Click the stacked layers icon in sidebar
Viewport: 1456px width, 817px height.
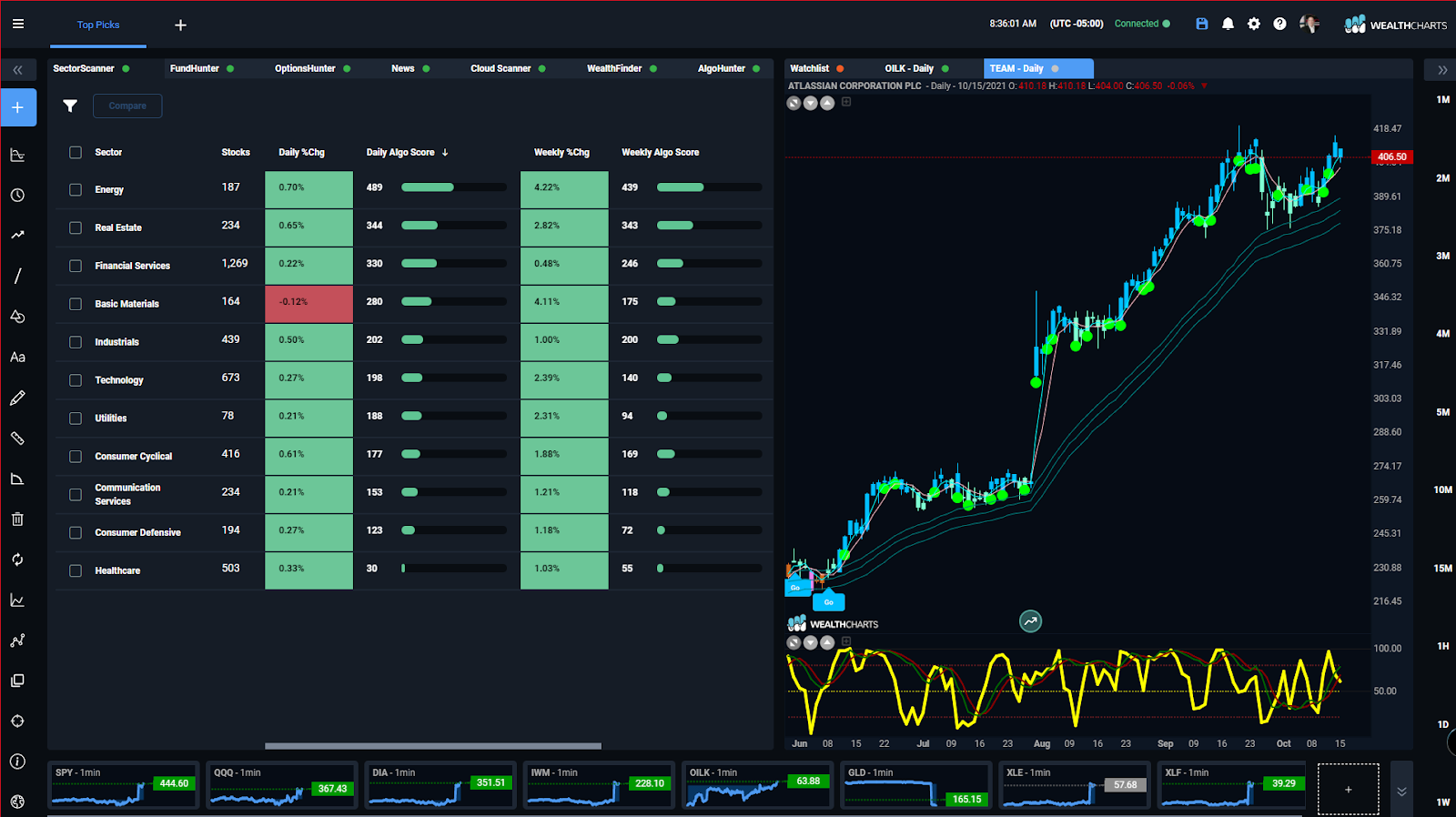point(17,681)
